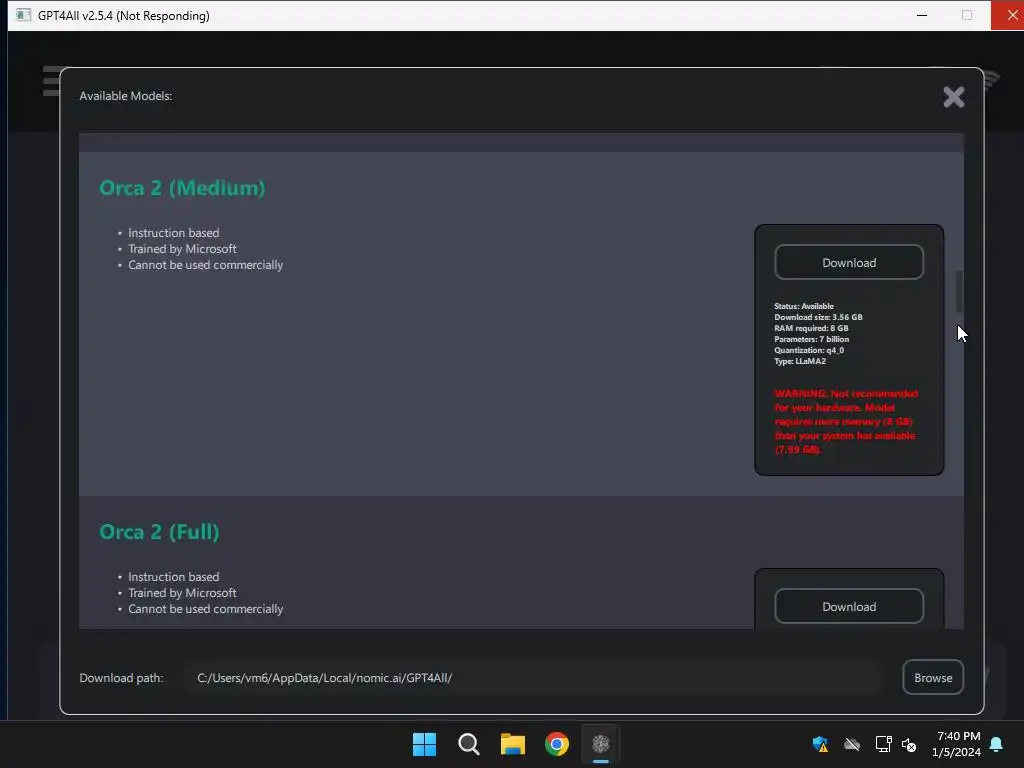This screenshot has width=1024, height=768.
Task: Click the 'Download size: 3.56 GB' text
Action: coord(818,317)
